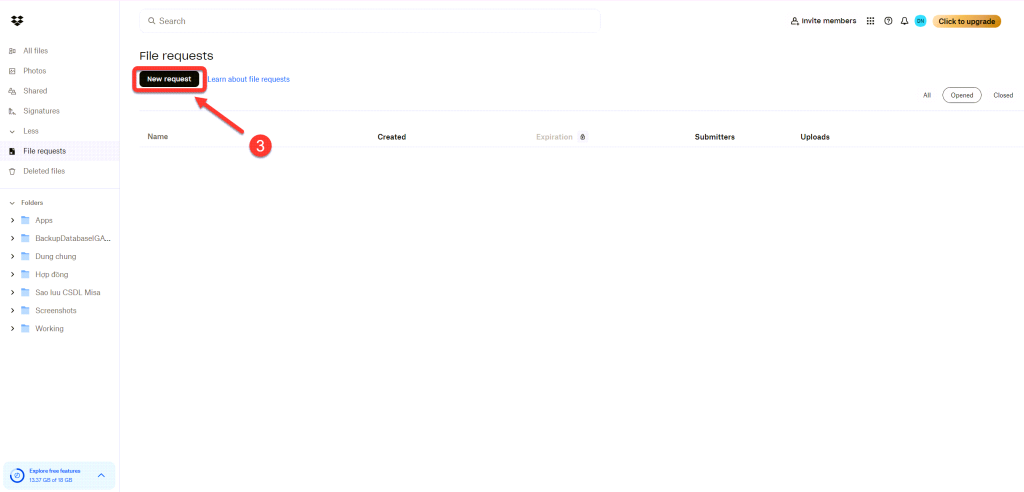1024x492 pixels.
Task: Go to All files in sidebar
Action: pyautogui.click(x=35, y=51)
